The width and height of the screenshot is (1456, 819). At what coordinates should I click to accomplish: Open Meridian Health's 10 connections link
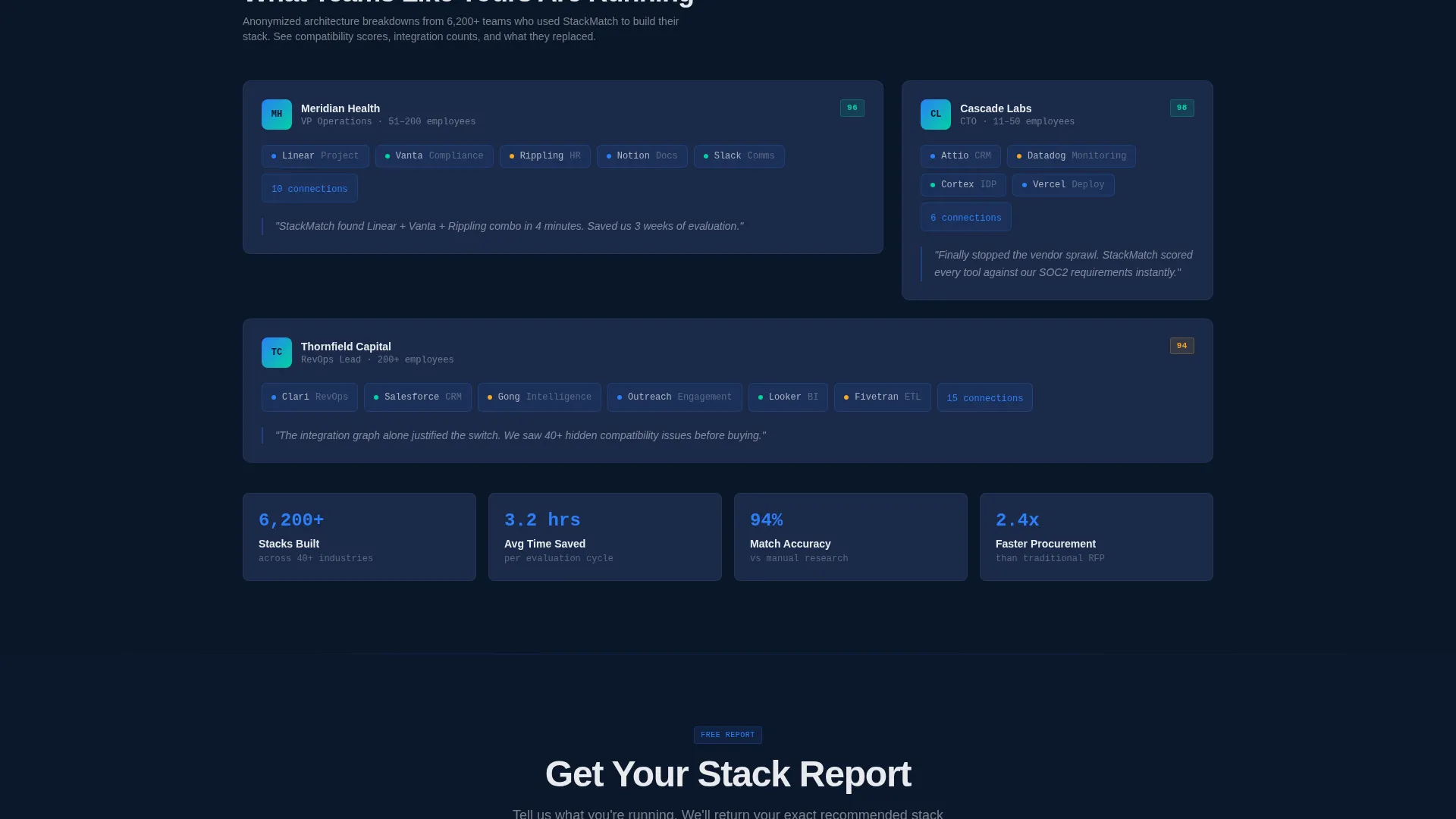309,188
